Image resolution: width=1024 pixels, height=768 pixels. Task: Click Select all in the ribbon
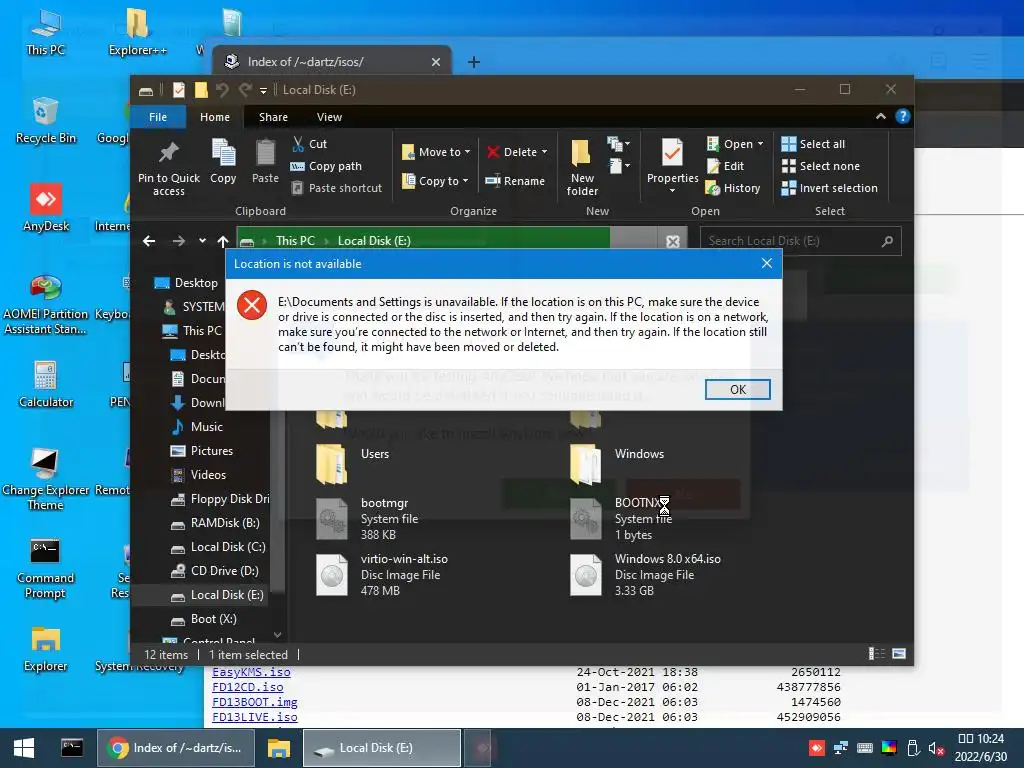(x=813, y=144)
